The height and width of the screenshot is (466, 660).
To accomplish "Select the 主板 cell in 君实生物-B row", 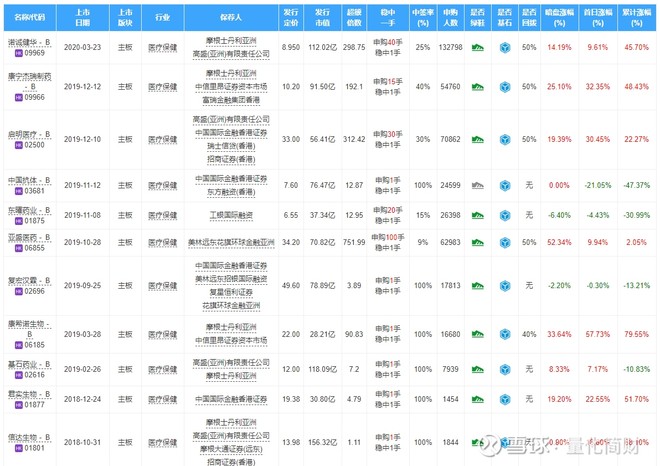I will [125, 399].
